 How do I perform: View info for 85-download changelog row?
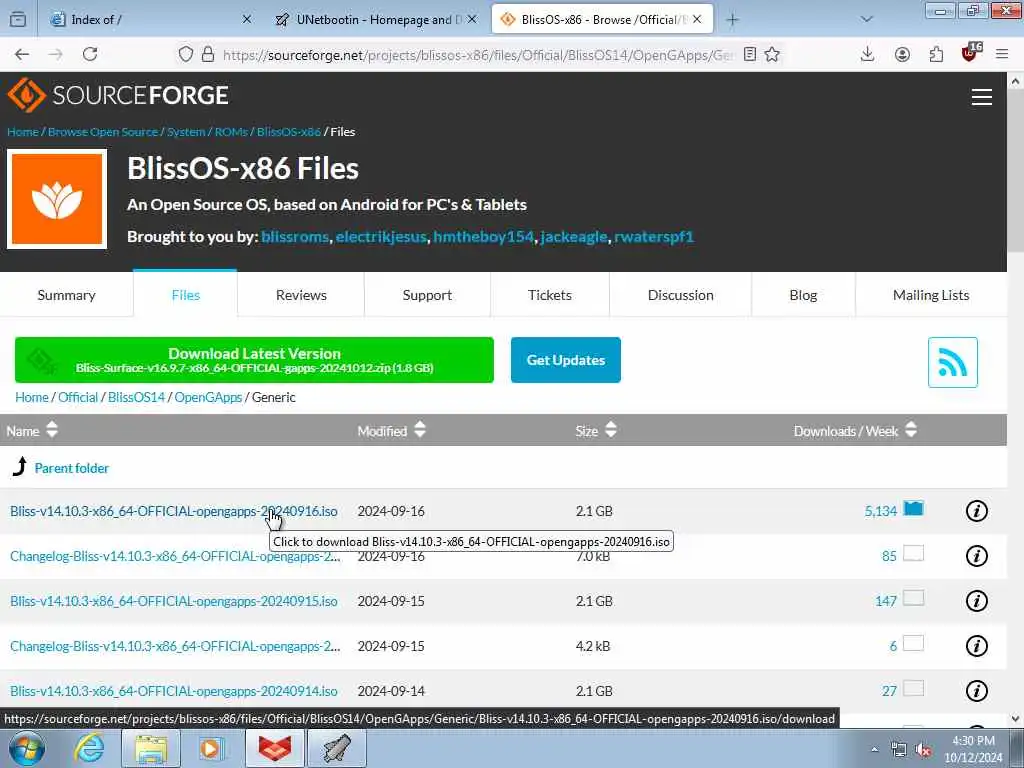976,556
